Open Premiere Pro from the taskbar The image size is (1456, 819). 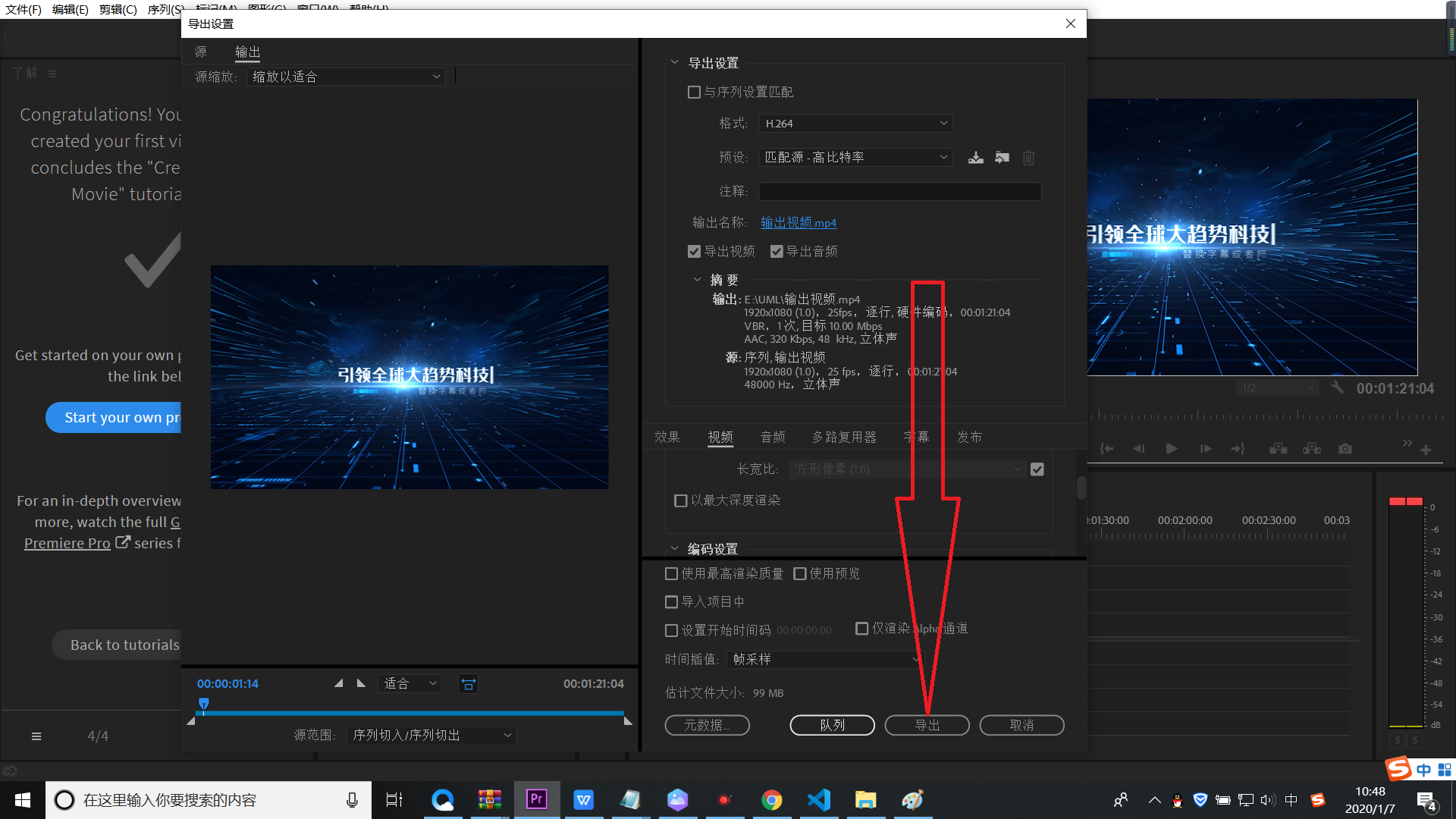[537, 799]
